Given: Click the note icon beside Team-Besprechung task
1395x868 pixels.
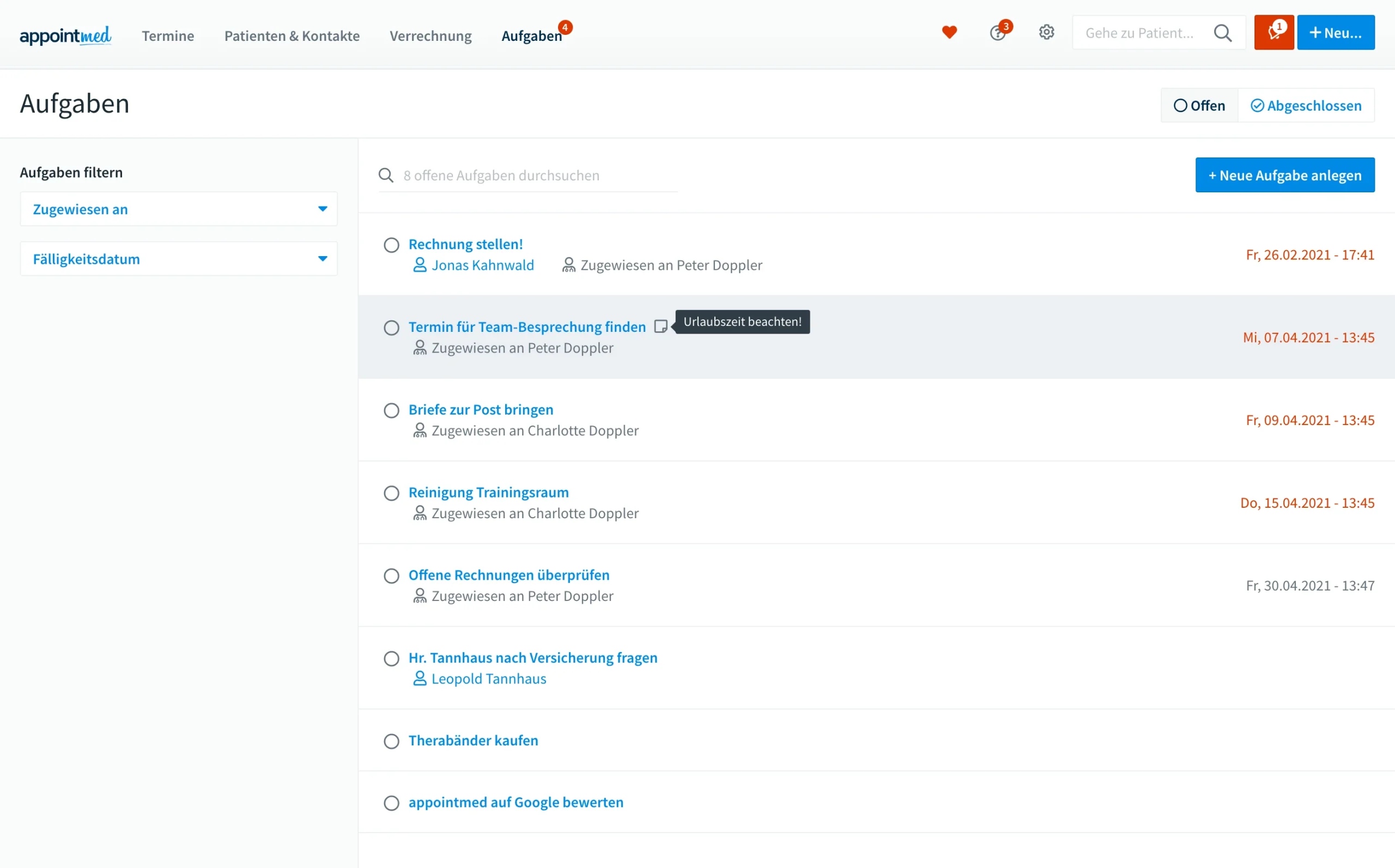Looking at the screenshot, I should (x=660, y=326).
